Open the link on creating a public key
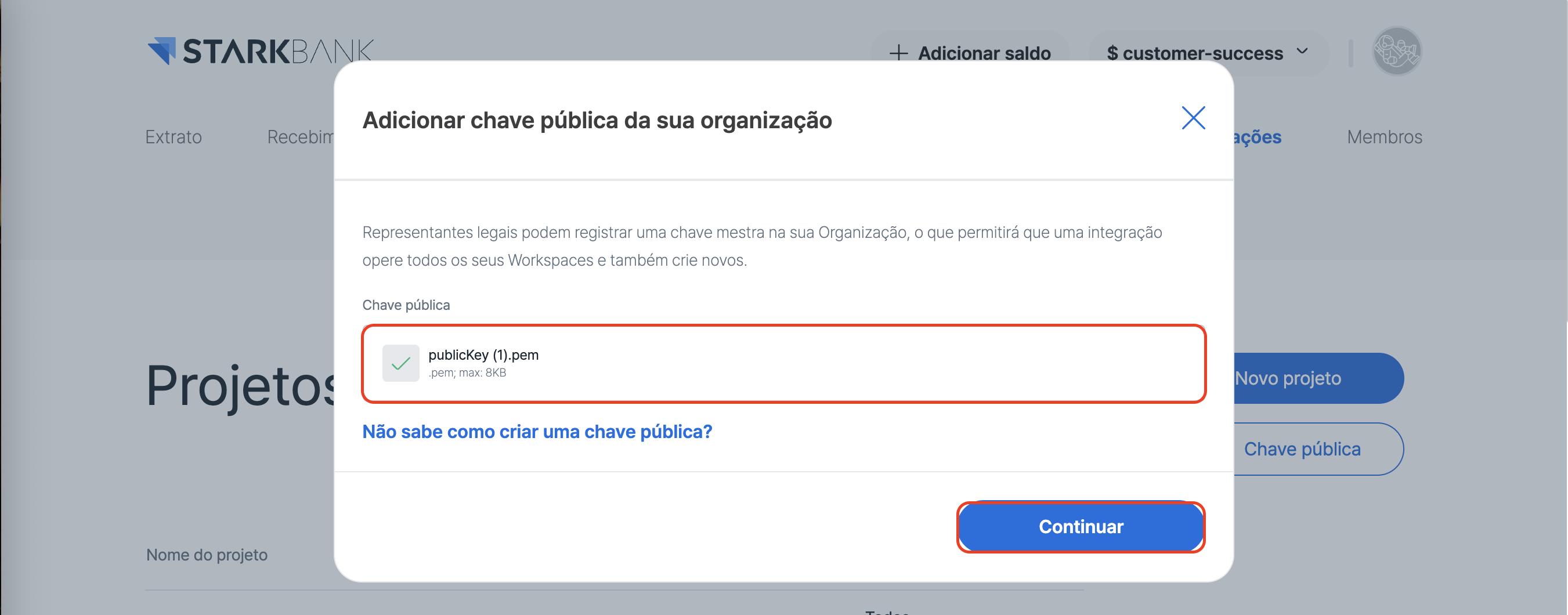1568x615 pixels. [537, 432]
